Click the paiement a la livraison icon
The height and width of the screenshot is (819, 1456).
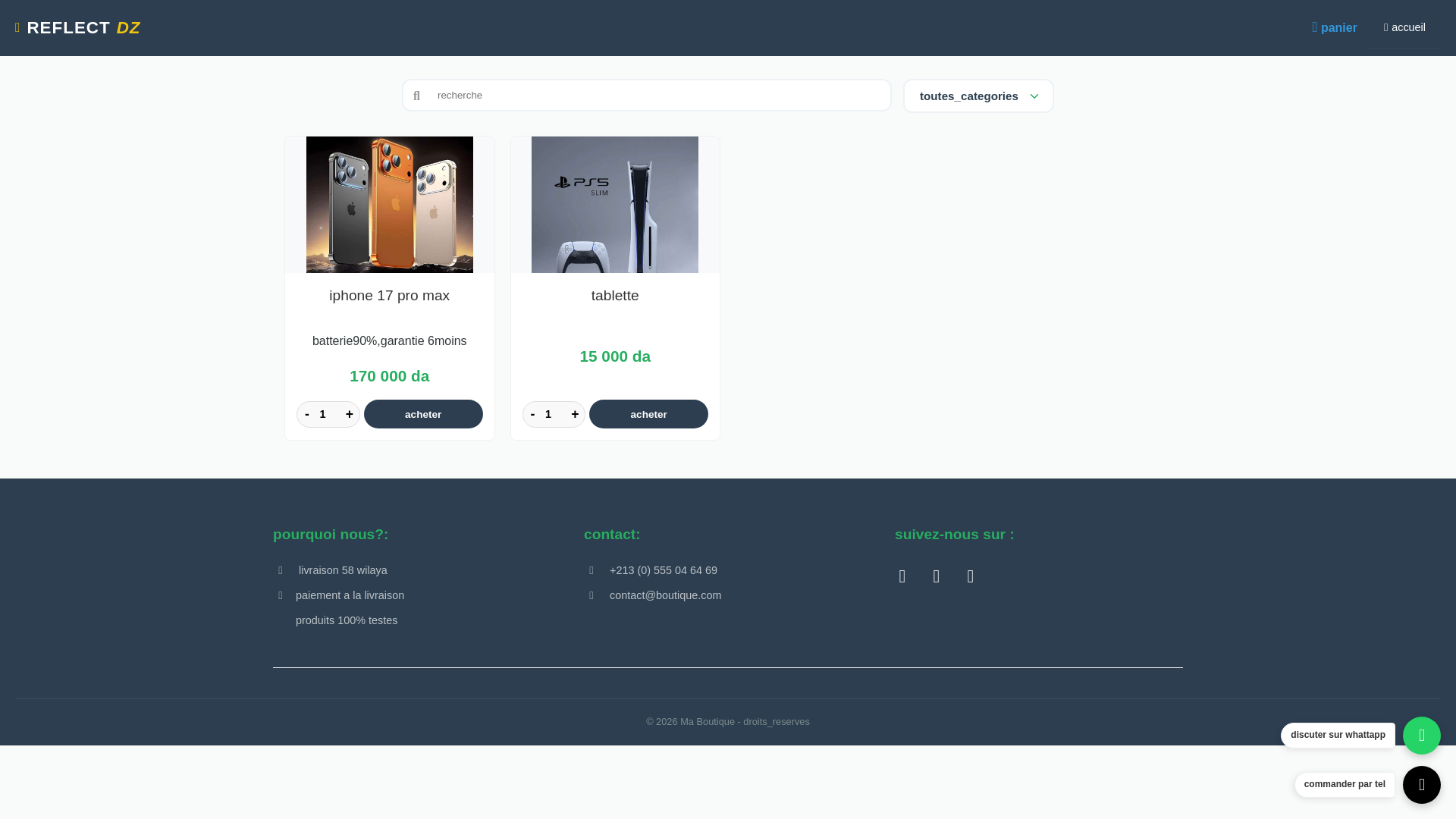coord(281,595)
